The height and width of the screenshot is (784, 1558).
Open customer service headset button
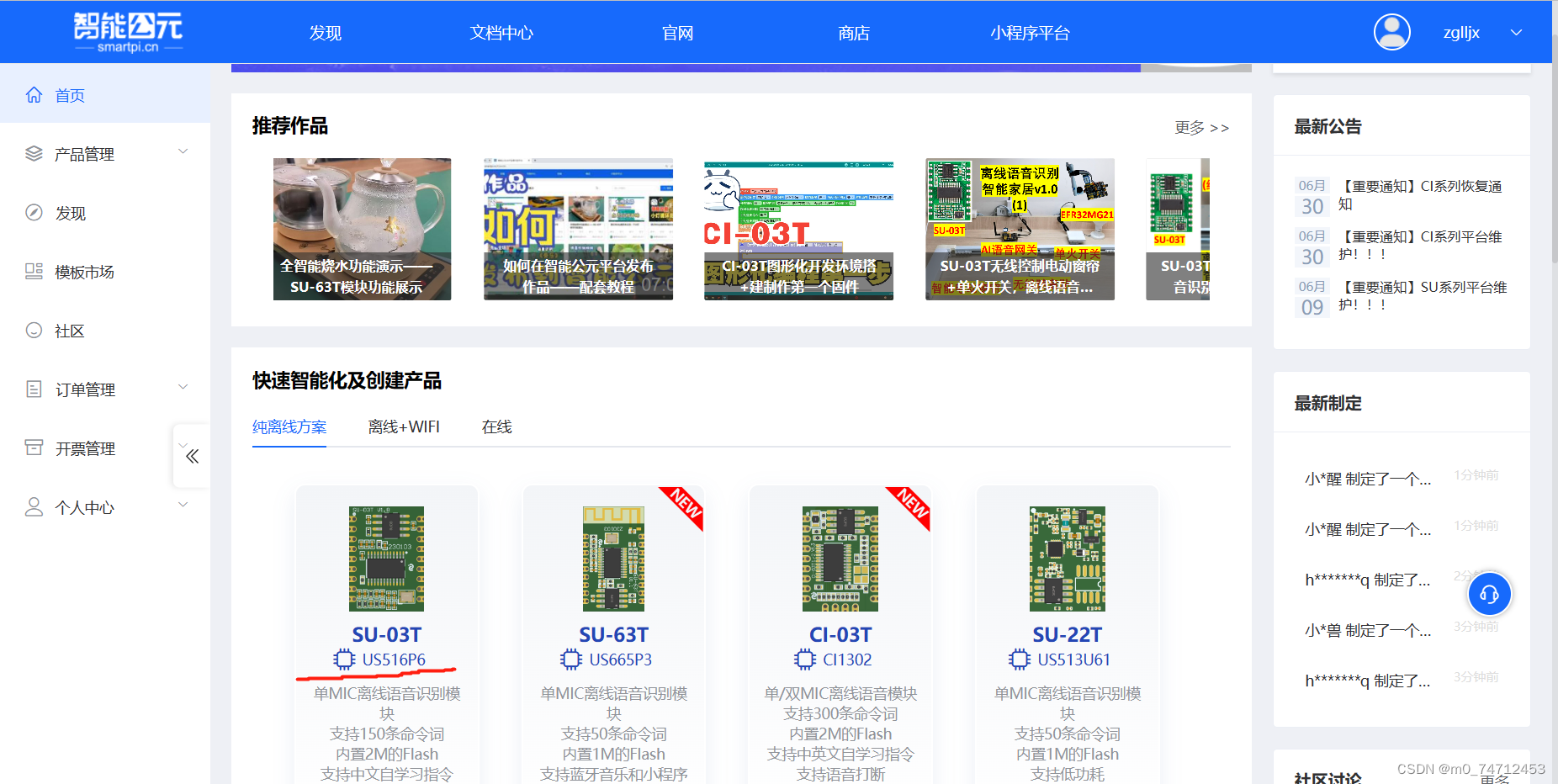click(x=1489, y=595)
